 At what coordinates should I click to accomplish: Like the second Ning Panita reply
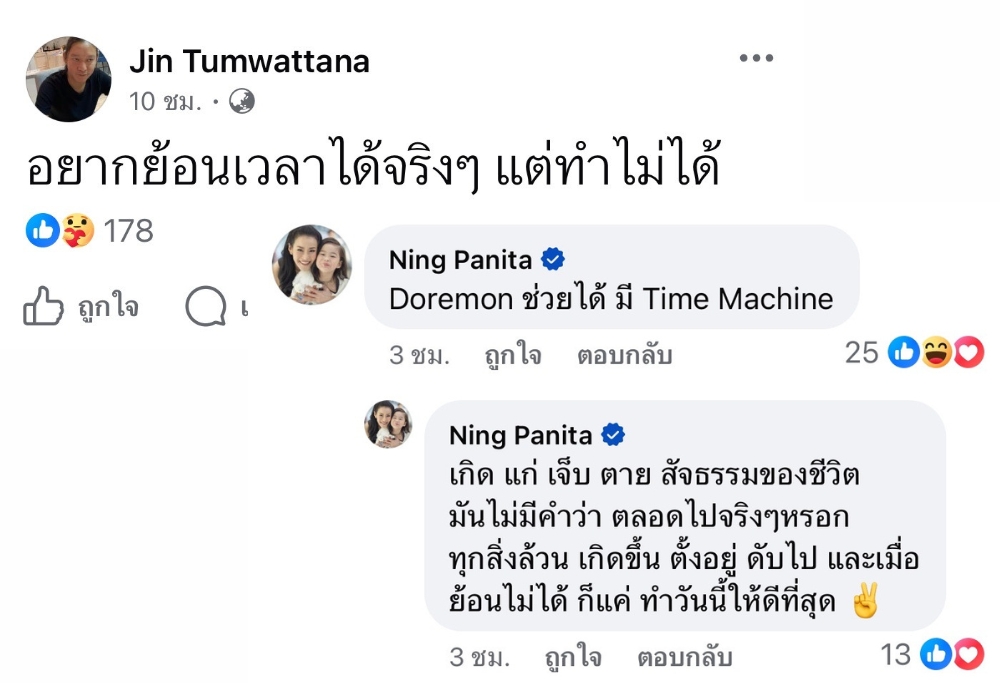[572, 657]
